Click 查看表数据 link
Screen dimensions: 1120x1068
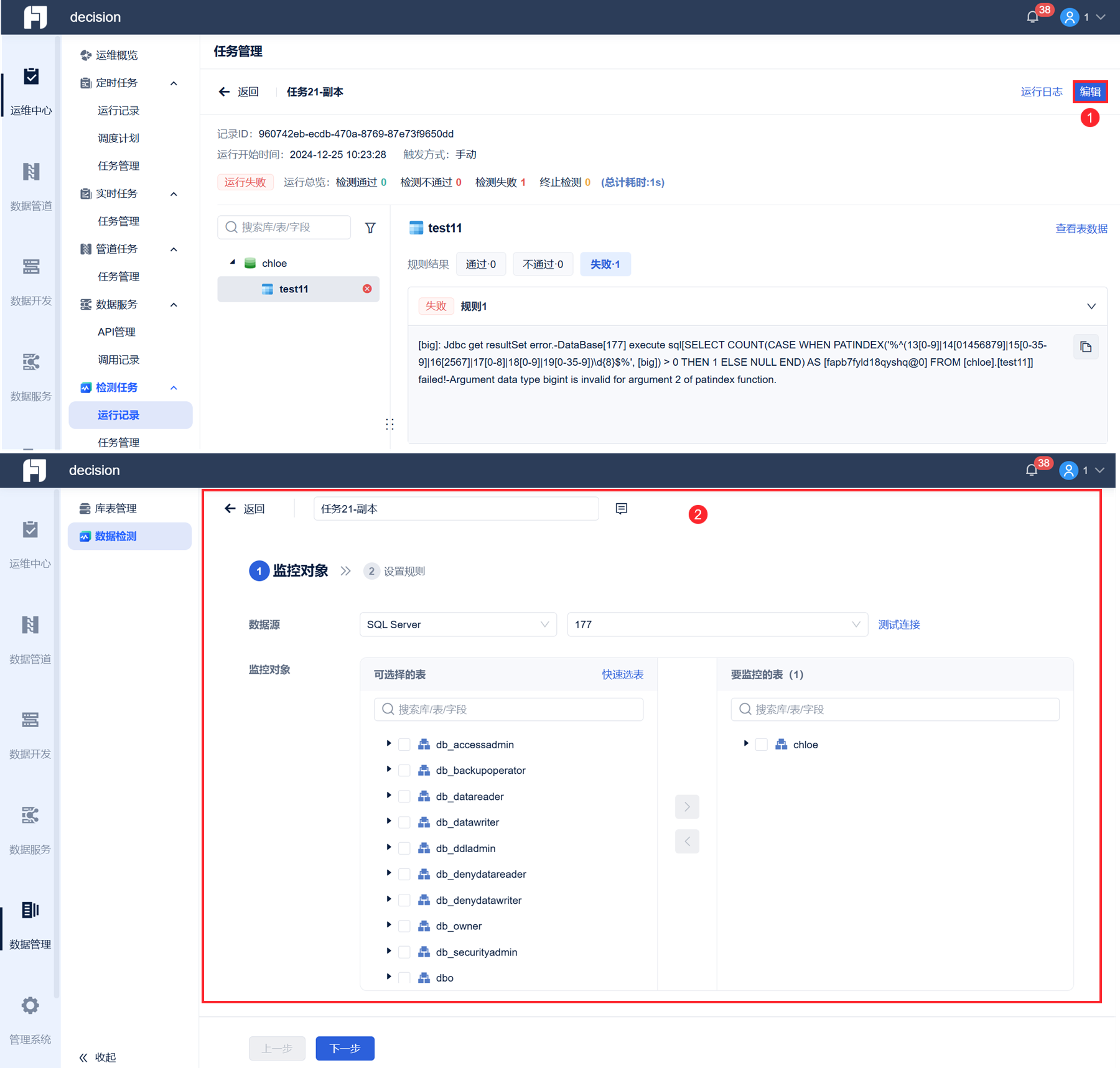pyautogui.click(x=1081, y=229)
